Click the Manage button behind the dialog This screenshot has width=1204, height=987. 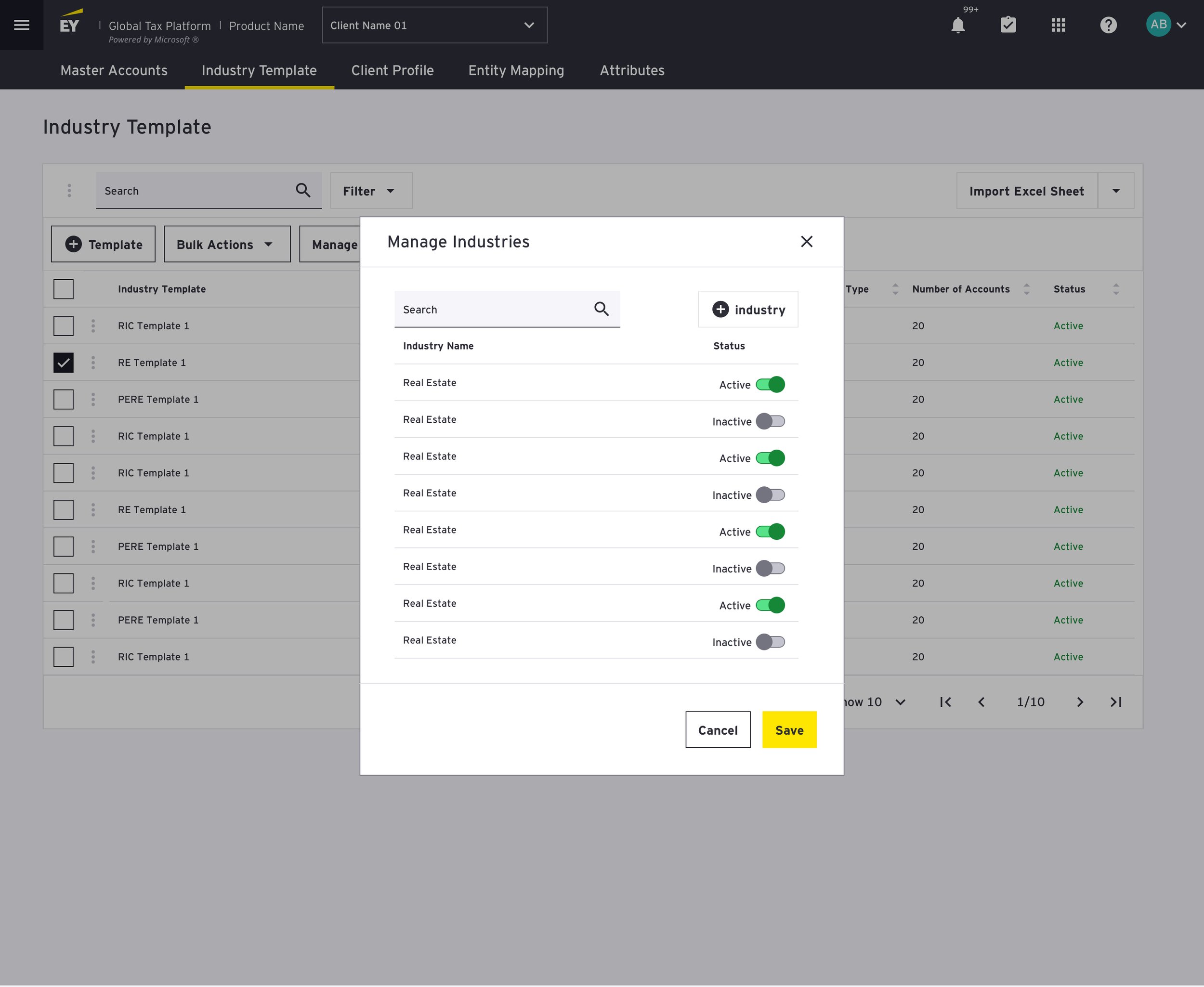pyautogui.click(x=330, y=244)
